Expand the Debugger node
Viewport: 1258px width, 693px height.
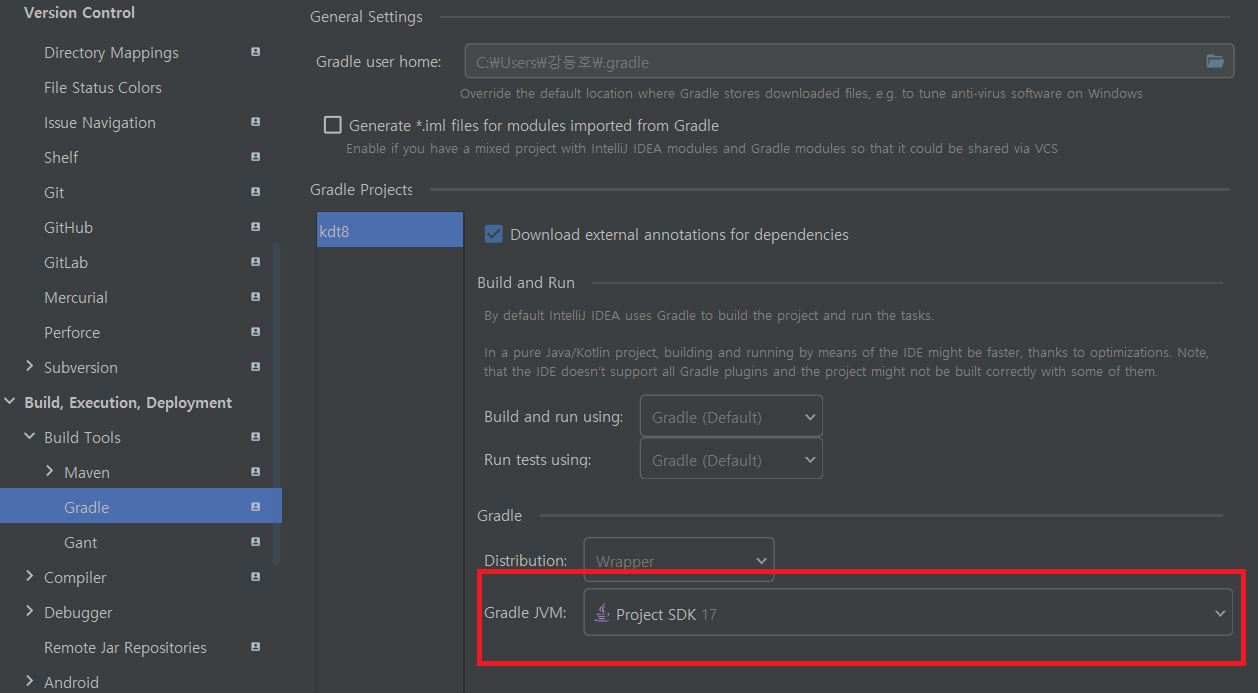click(x=29, y=612)
